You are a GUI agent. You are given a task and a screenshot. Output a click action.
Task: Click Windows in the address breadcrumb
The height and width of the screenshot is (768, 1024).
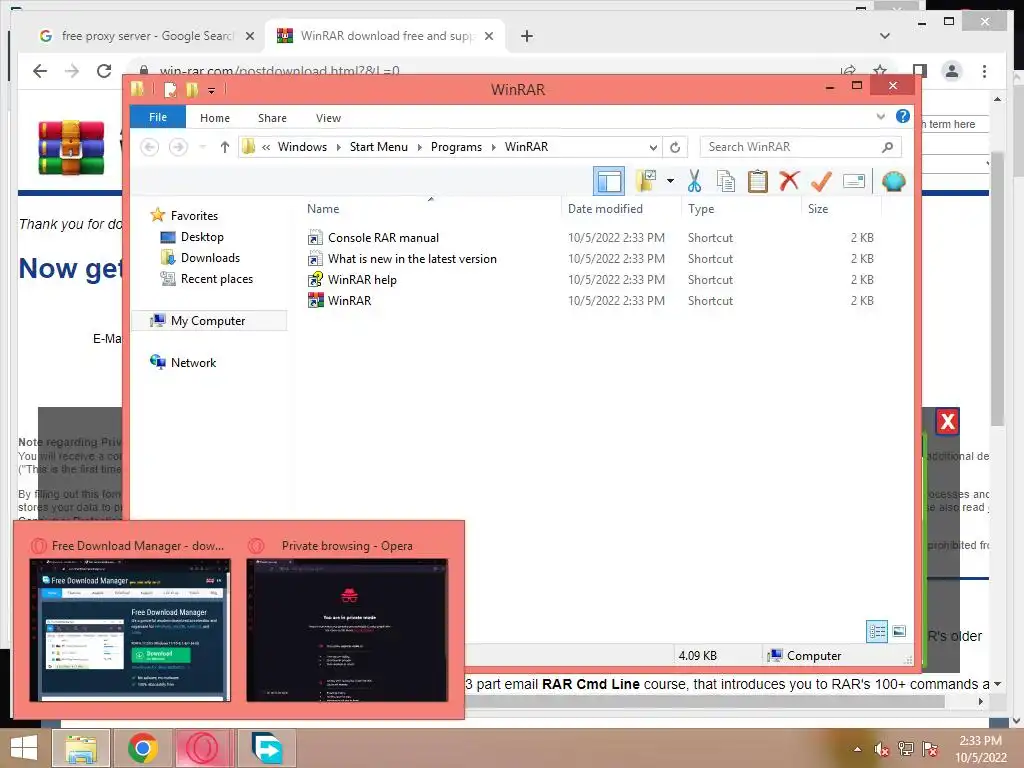pyautogui.click(x=302, y=147)
